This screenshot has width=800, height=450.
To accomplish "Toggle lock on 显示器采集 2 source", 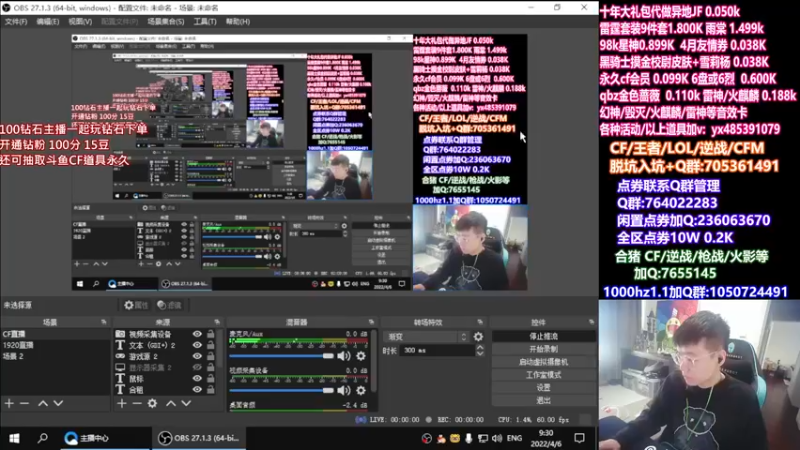I will click(x=210, y=367).
